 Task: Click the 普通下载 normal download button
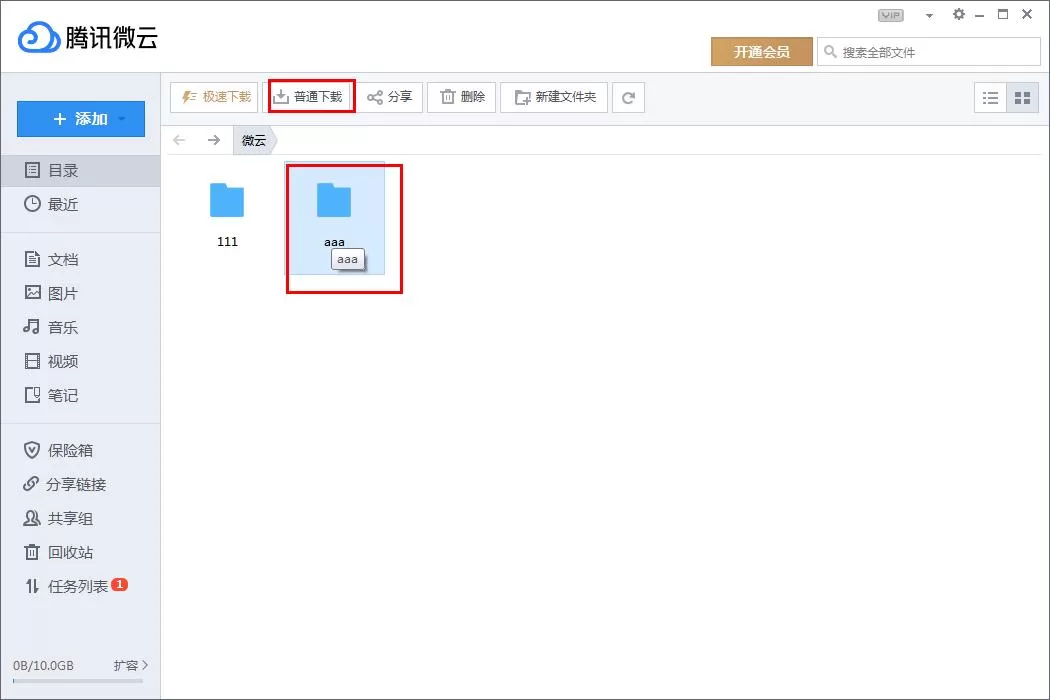(310, 97)
